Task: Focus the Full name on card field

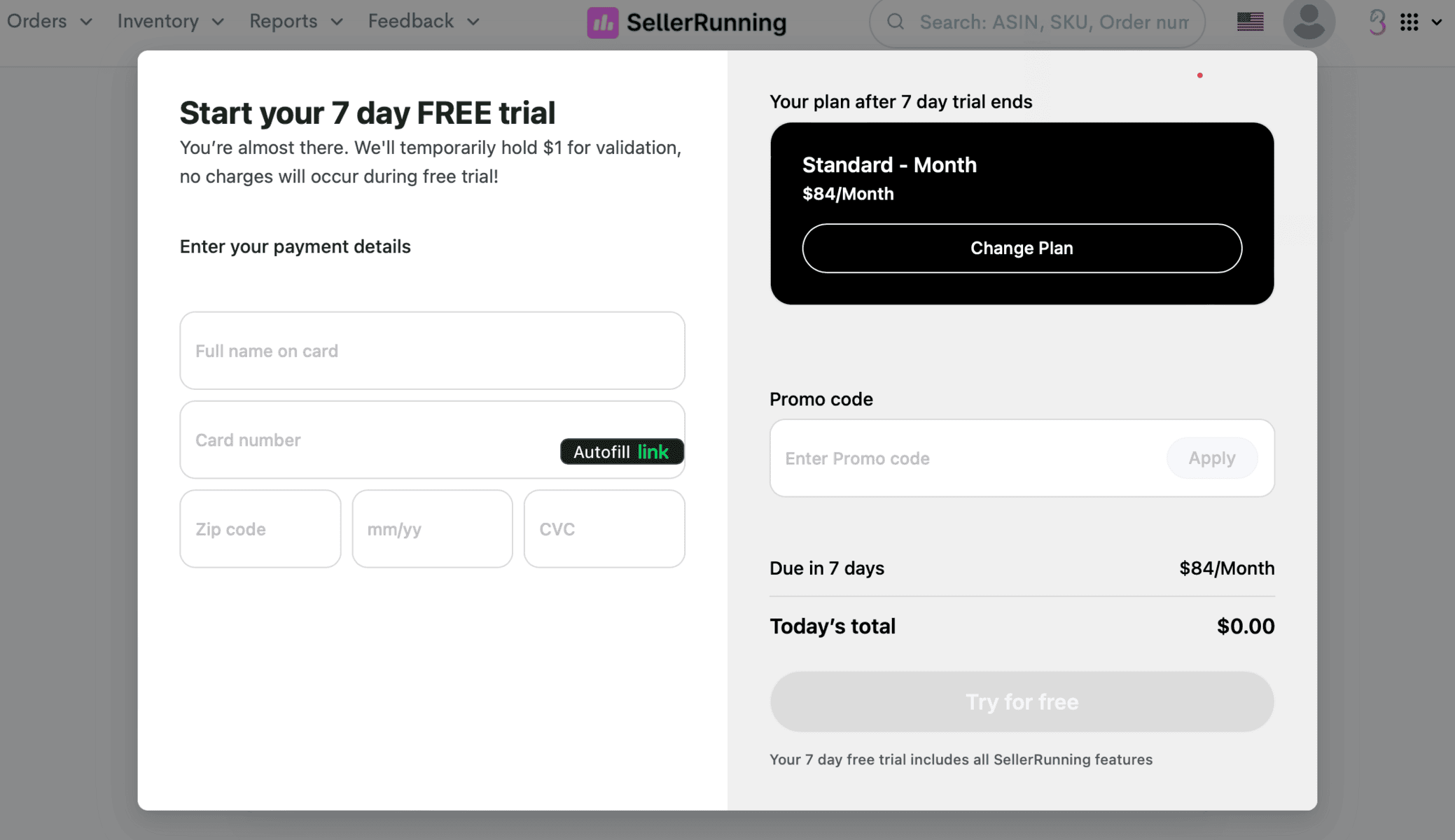Action: pos(432,351)
